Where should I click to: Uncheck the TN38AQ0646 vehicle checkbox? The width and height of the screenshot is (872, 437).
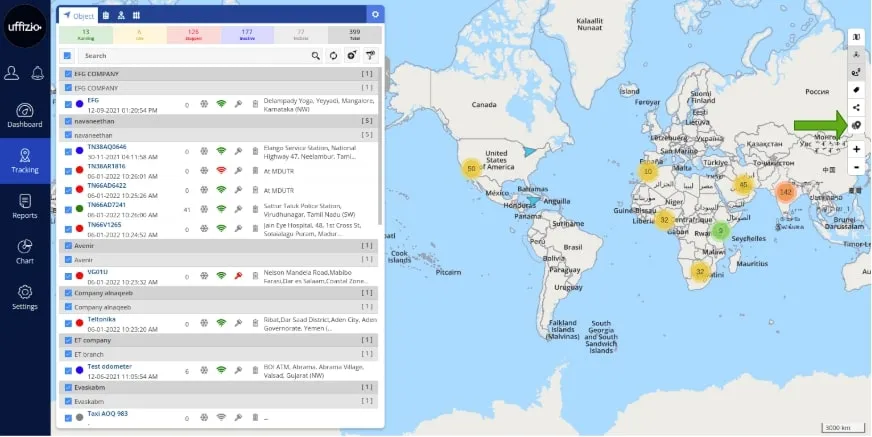tap(68, 151)
